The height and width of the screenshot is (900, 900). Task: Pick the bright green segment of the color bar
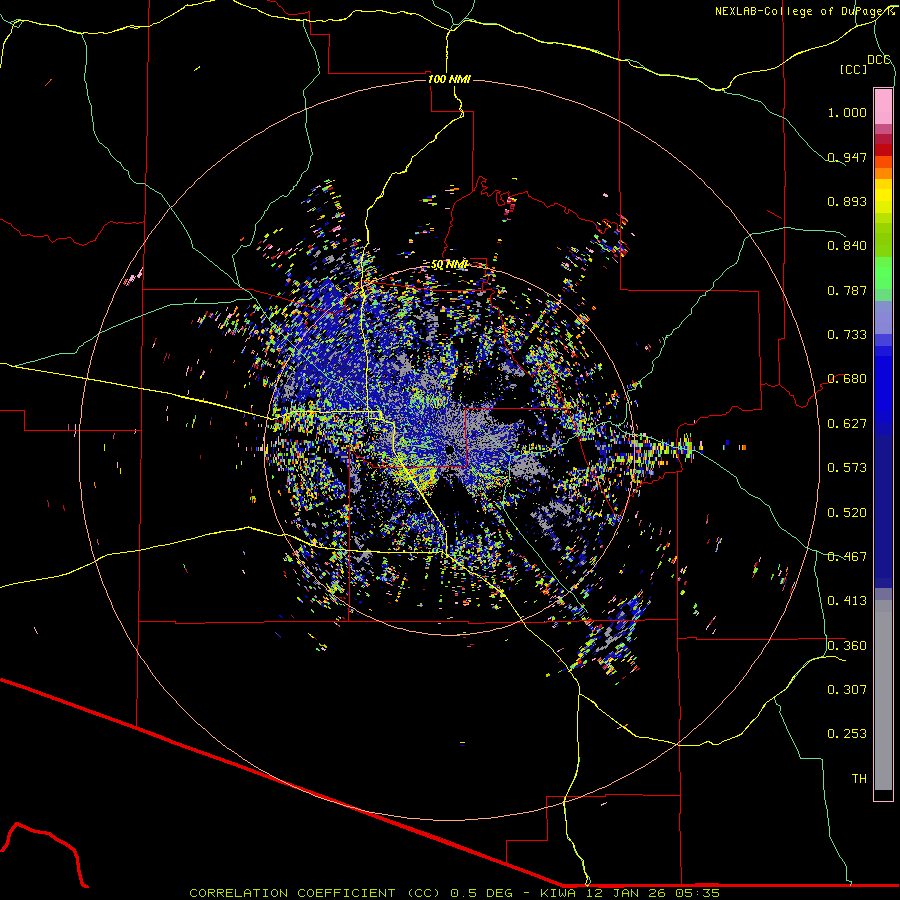tap(883, 273)
